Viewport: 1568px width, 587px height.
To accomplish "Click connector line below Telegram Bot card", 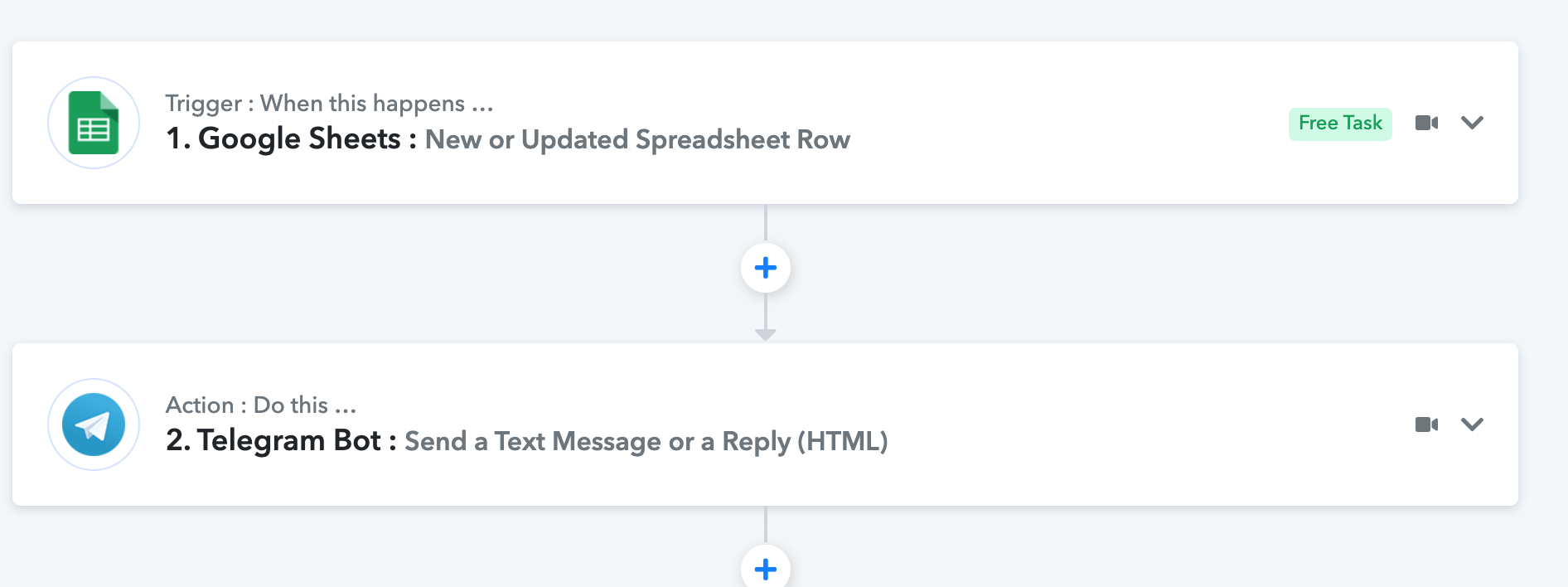I will click(766, 524).
